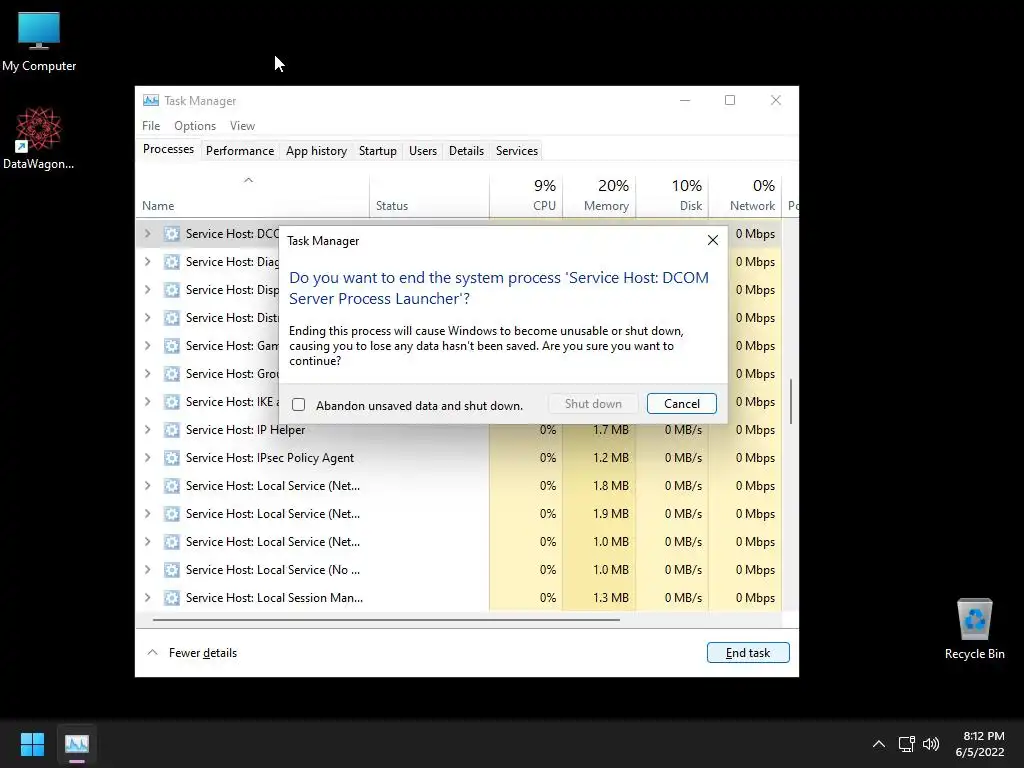Switch to the Services tab

click(517, 151)
